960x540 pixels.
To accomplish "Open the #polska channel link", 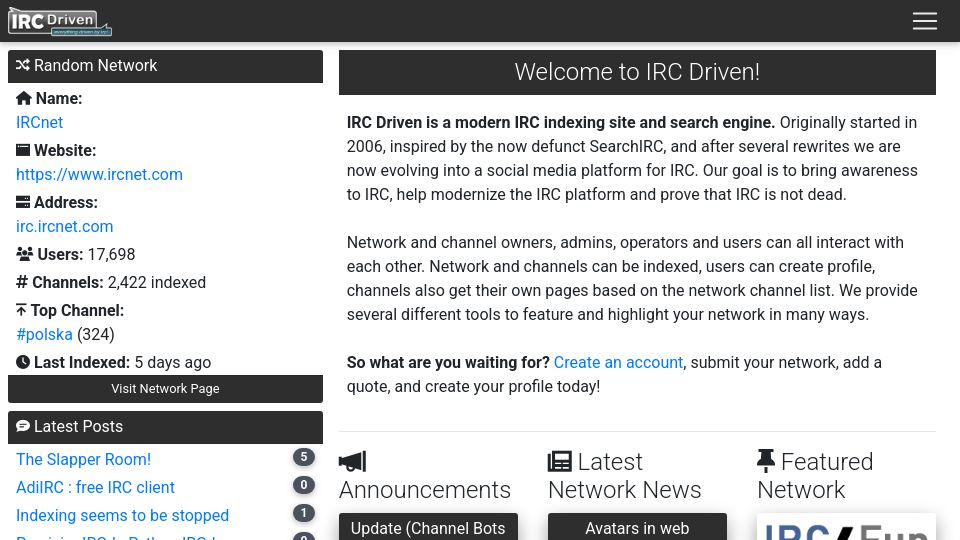I will 44,334.
